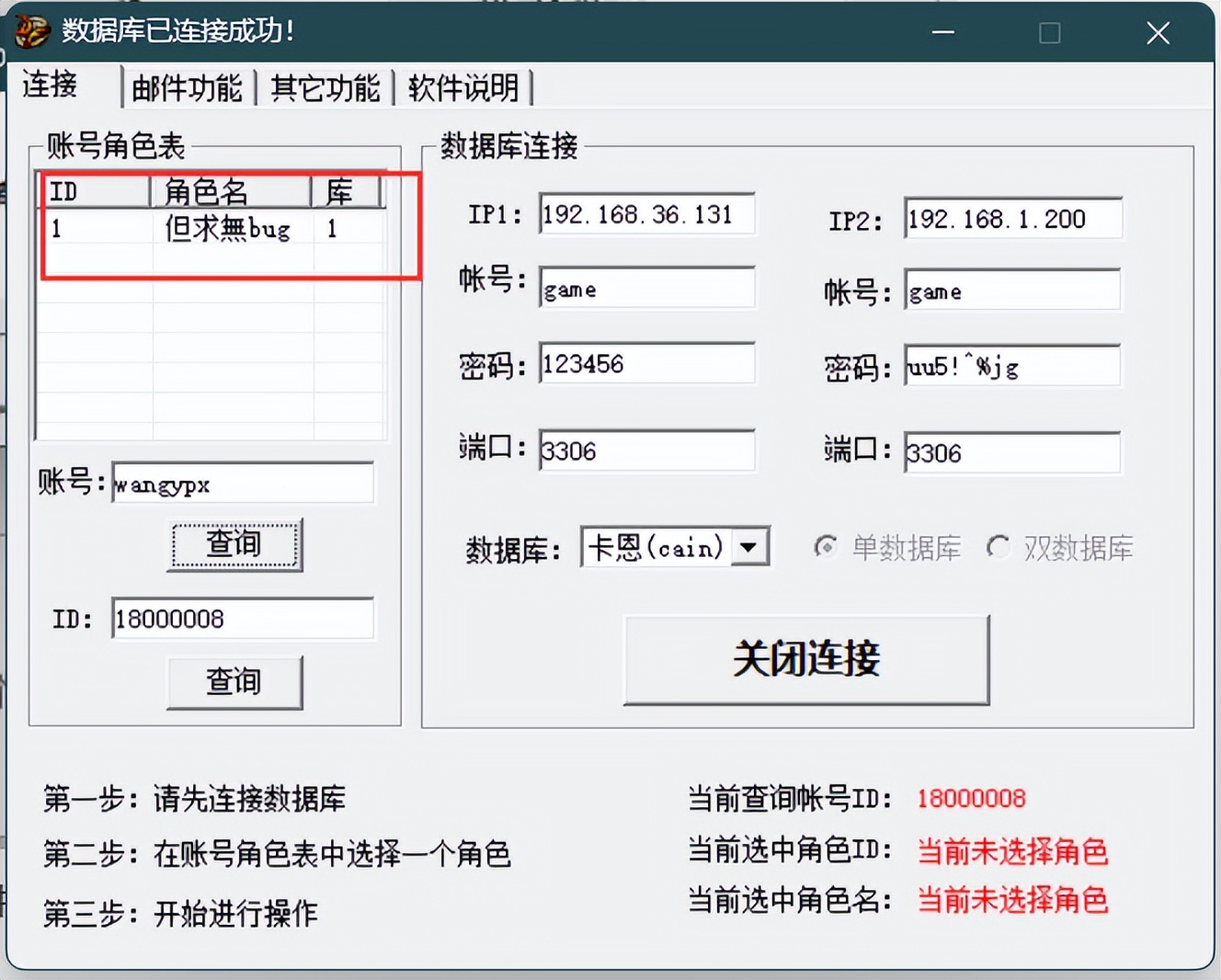Viewport: 1221px width, 980px height.
Task: Switch to the 邮件功能 tab
Action: [187, 87]
